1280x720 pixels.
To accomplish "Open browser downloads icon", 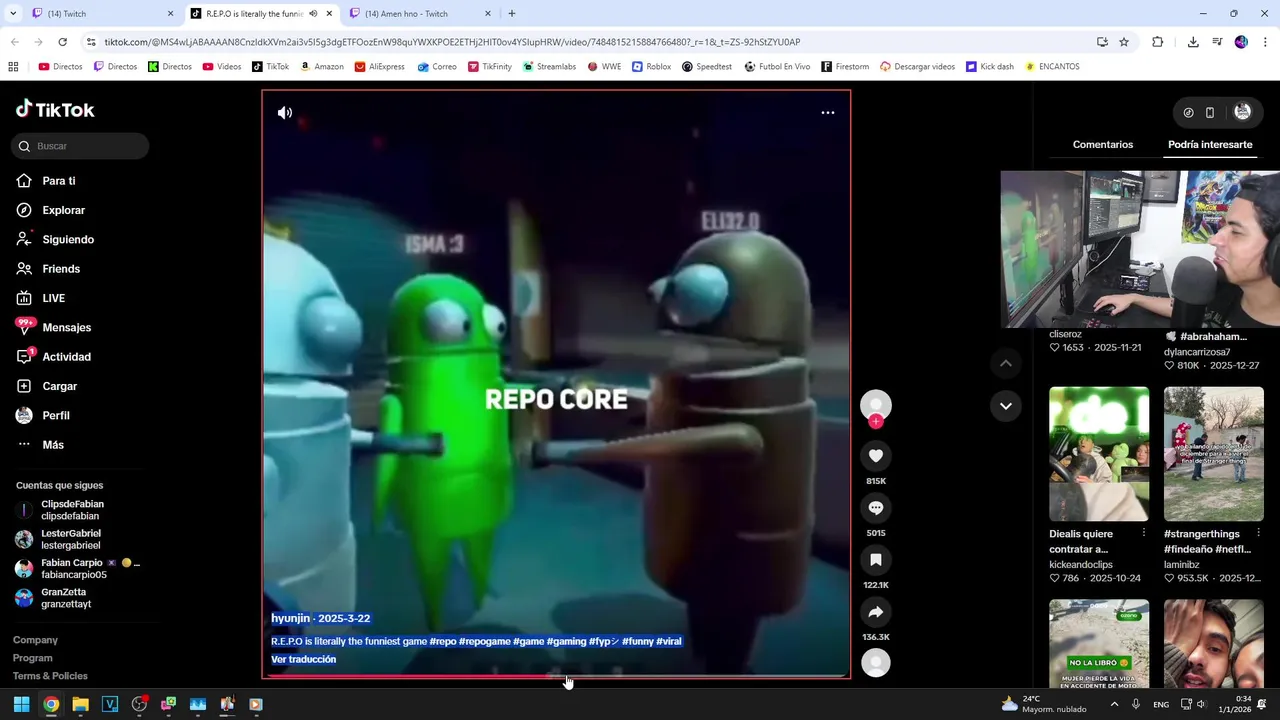I will [1193, 42].
